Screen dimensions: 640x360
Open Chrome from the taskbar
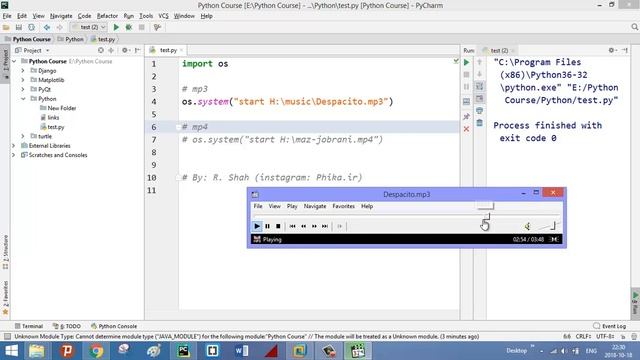[x=96, y=351]
